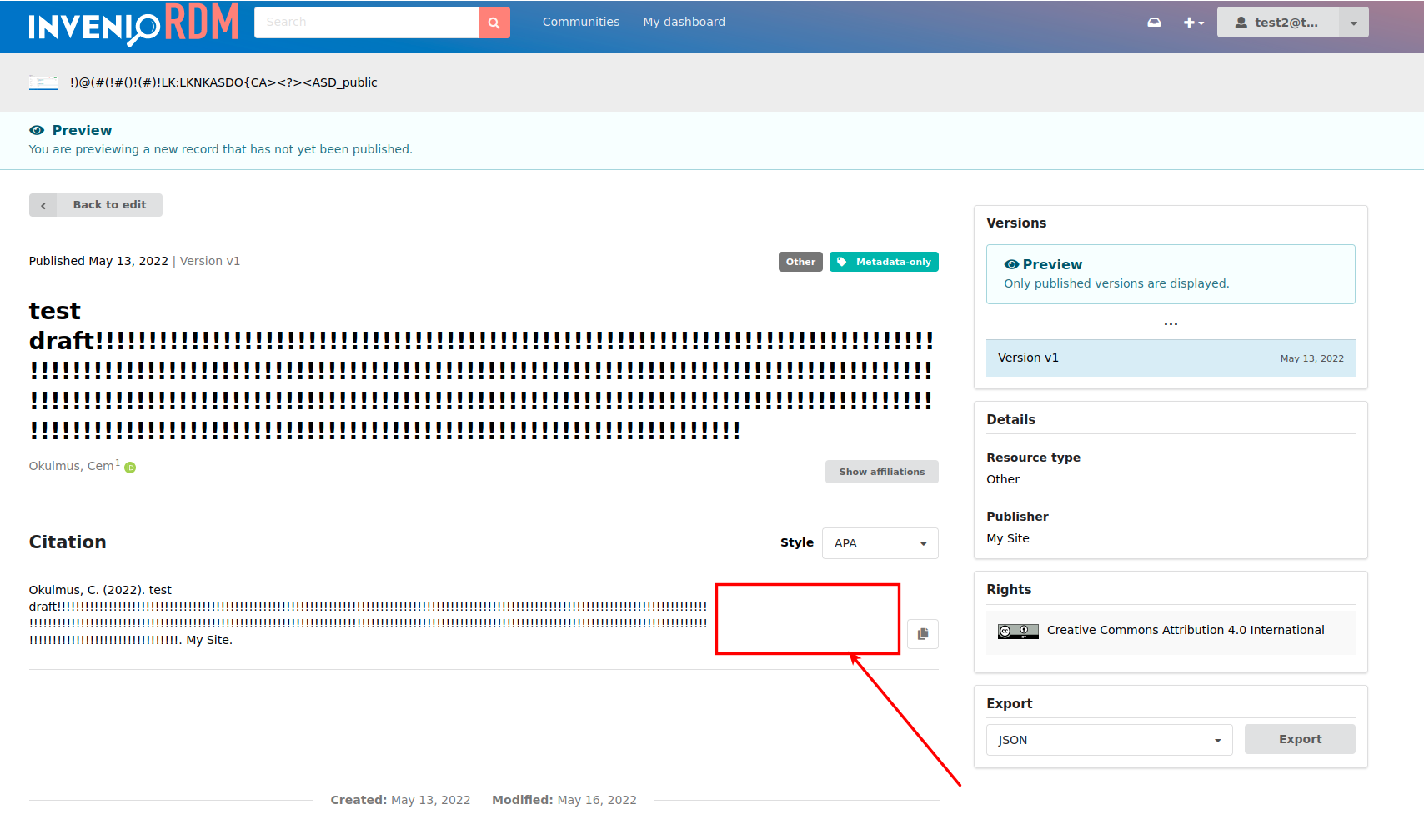Click the Preview eye icon in Versions panel
Image resolution: width=1424 pixels, height=840 pixels.
coord(1011,264)
